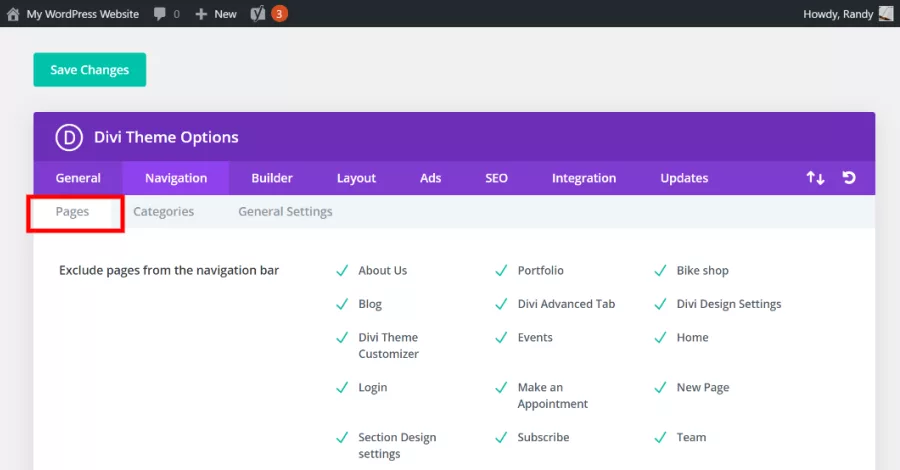900x470 pixels.
Task: Open the Updates tab
Action: pos(684,178)
